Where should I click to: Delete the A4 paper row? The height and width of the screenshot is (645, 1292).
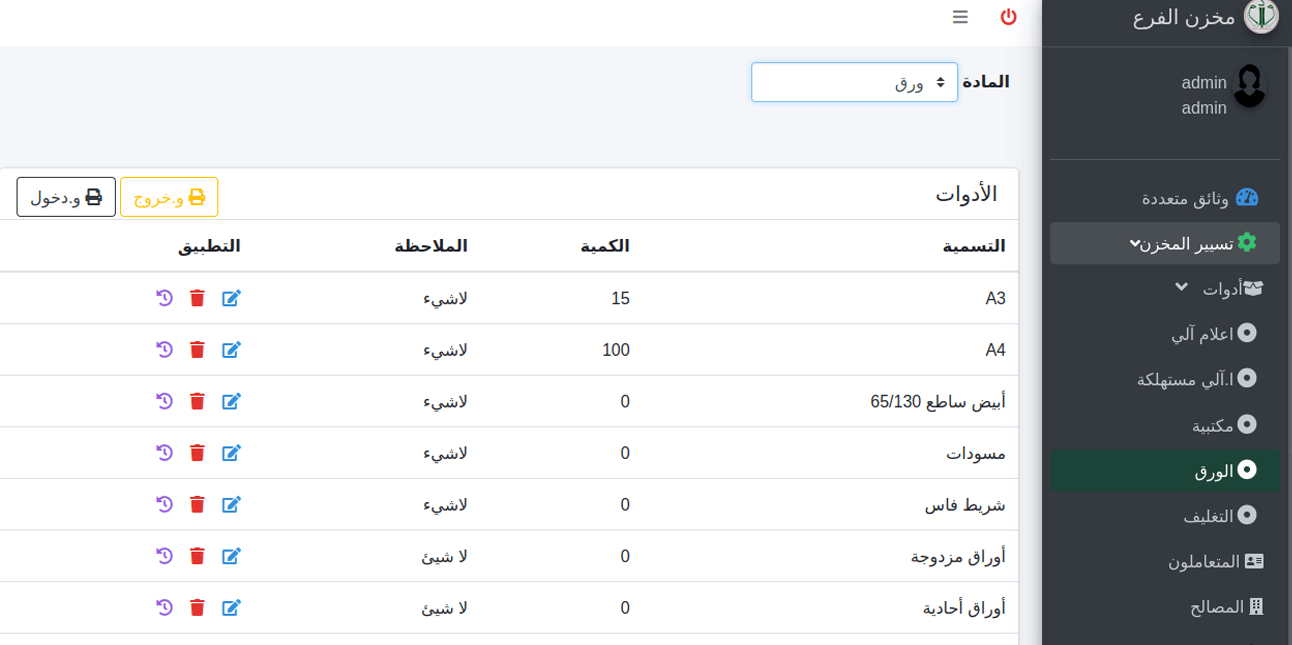click(197, 350)
